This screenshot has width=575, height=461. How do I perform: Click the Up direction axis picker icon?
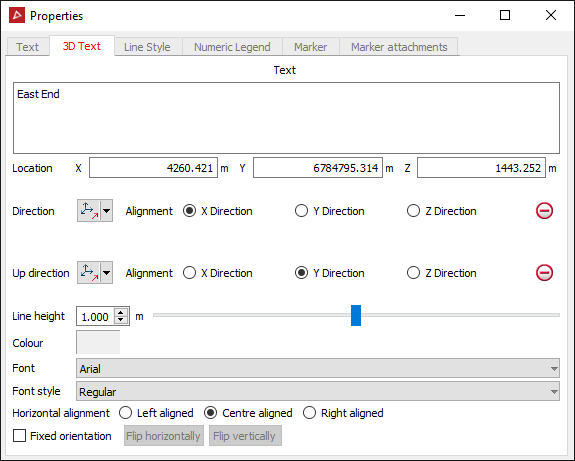pyautogui.click(x=89, y=273)
